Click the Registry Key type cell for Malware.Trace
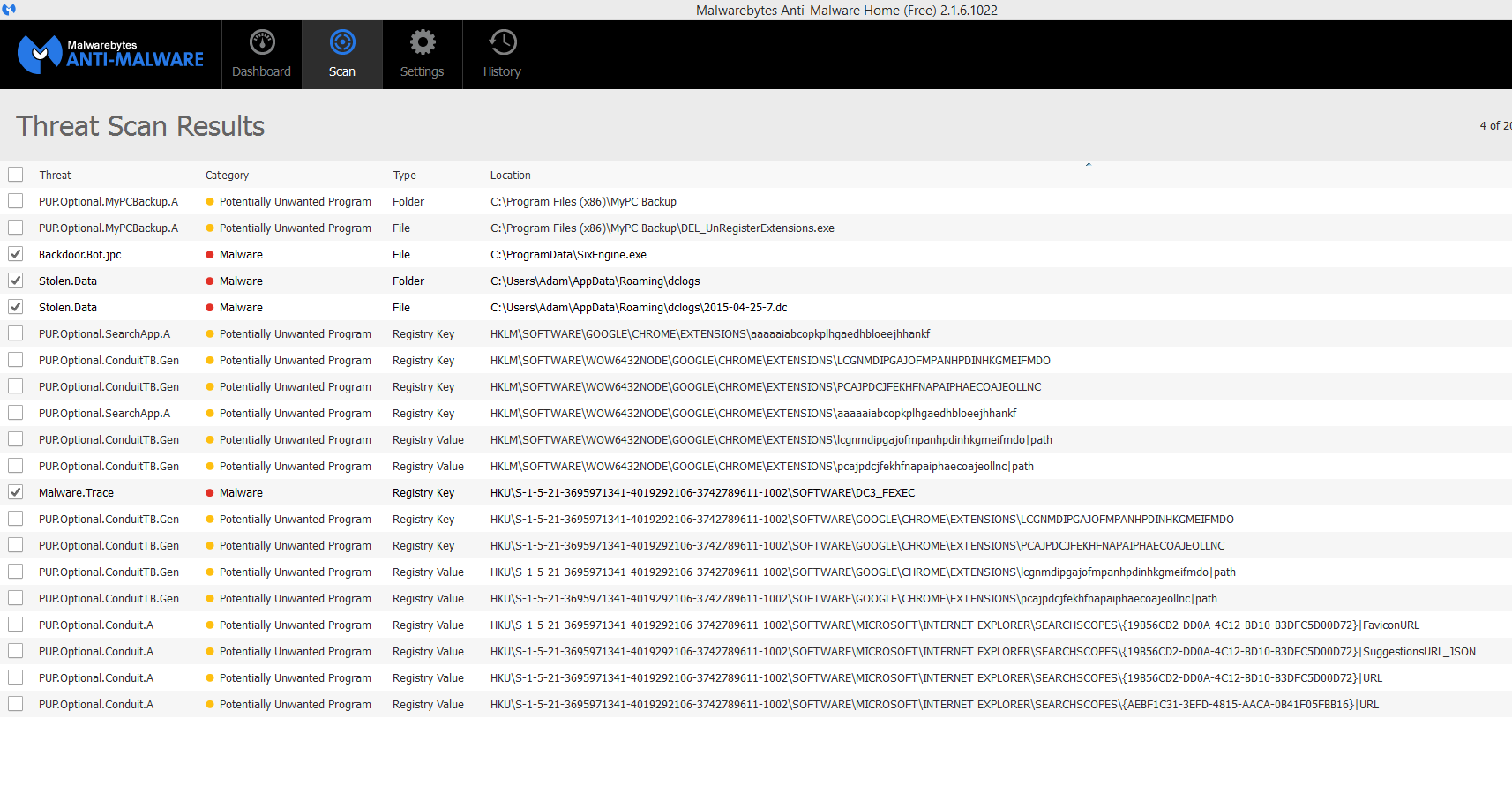This screenshot has height=793, width=1512. pyautogui.click(x=423, y=493)
